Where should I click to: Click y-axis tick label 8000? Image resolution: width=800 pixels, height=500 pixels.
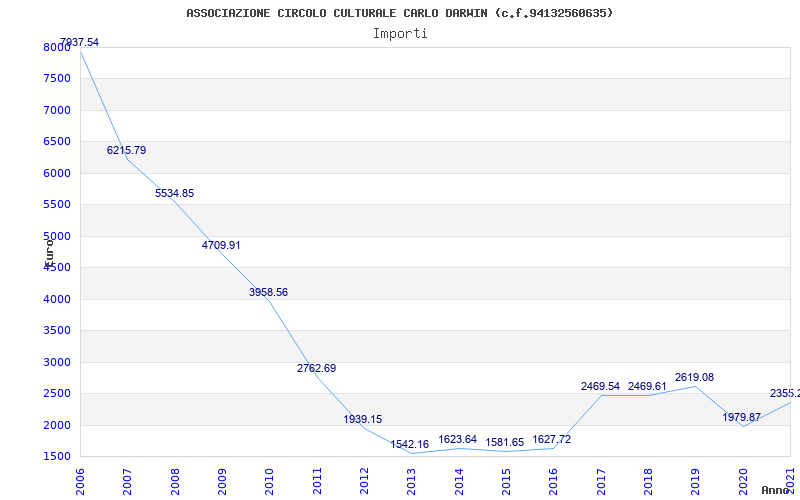tap(57, 47)
